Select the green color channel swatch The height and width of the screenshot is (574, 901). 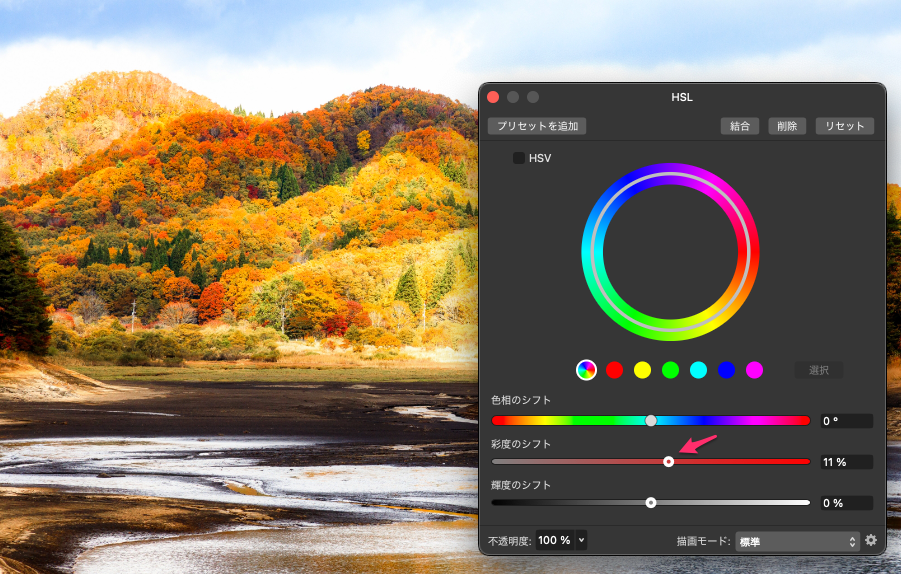[670, 370]
